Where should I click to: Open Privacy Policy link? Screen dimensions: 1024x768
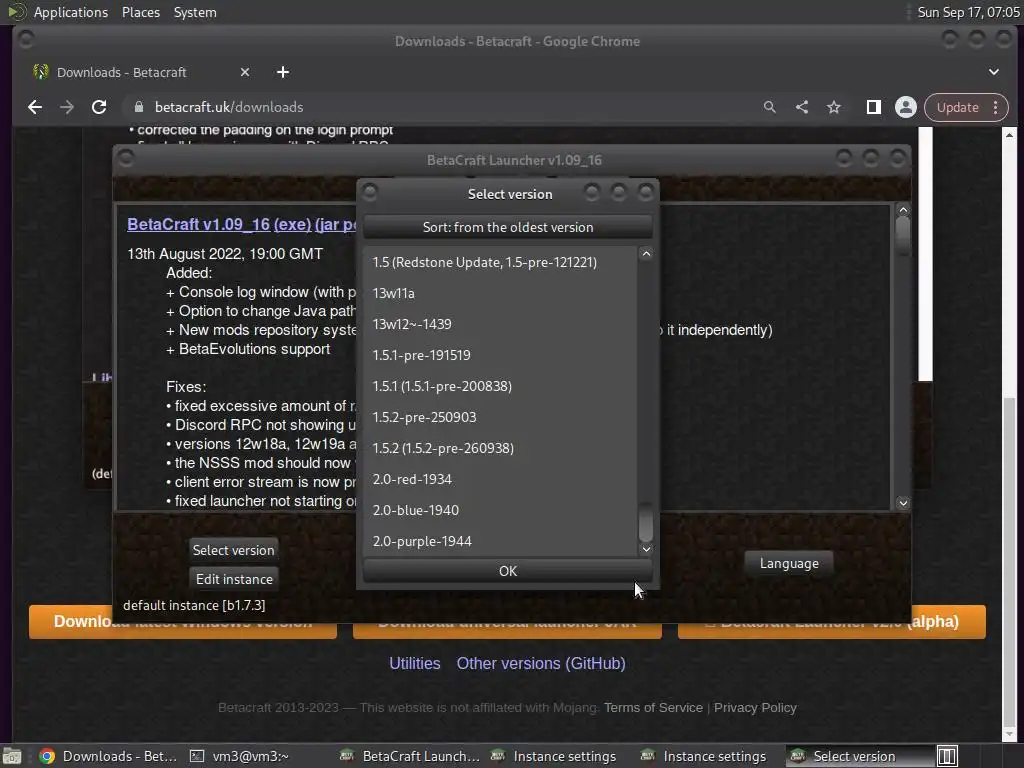pyautogui.click(x=755, y=707)
